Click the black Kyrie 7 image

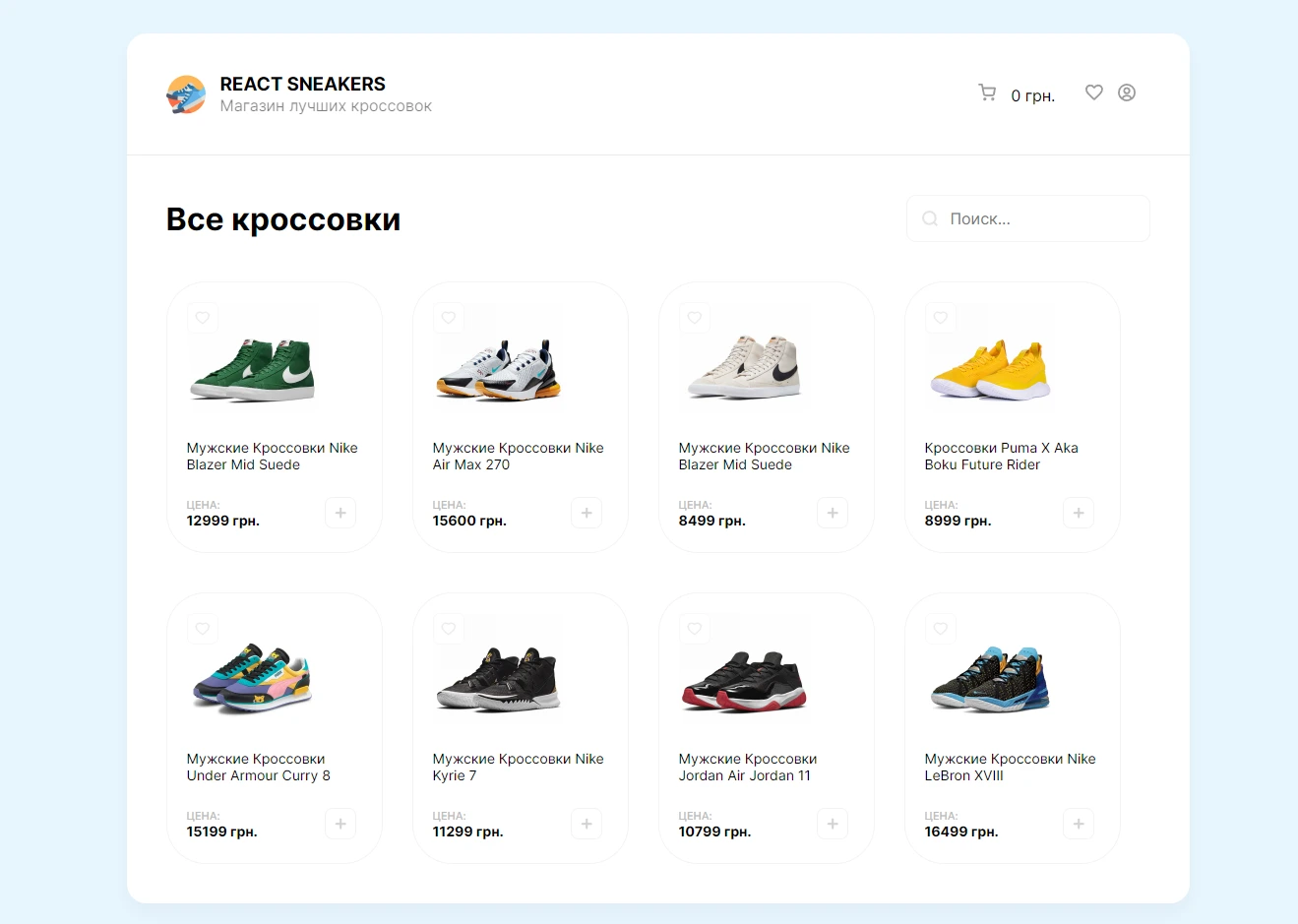499,680
